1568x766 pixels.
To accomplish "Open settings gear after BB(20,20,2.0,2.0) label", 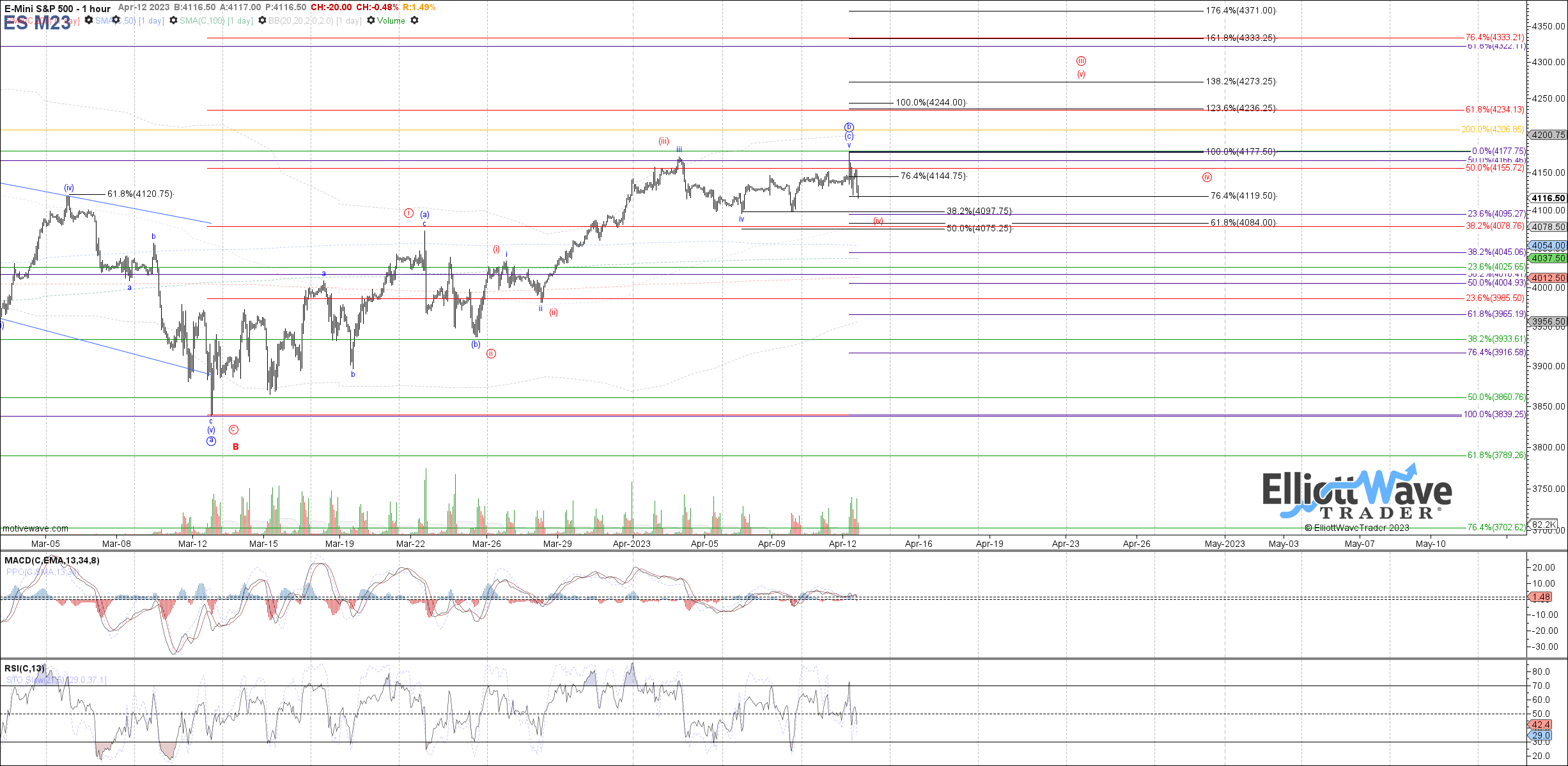I will [371, 20].
